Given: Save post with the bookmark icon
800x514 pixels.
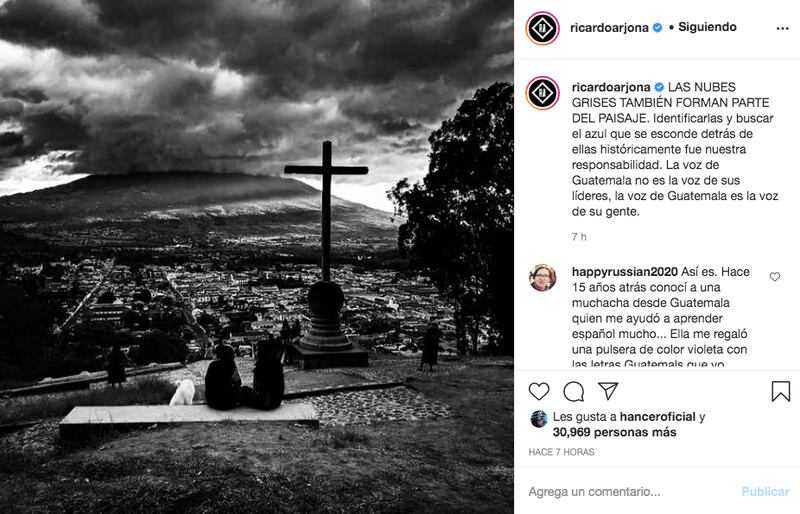Looking at the screenshot, I should point(781,391).
